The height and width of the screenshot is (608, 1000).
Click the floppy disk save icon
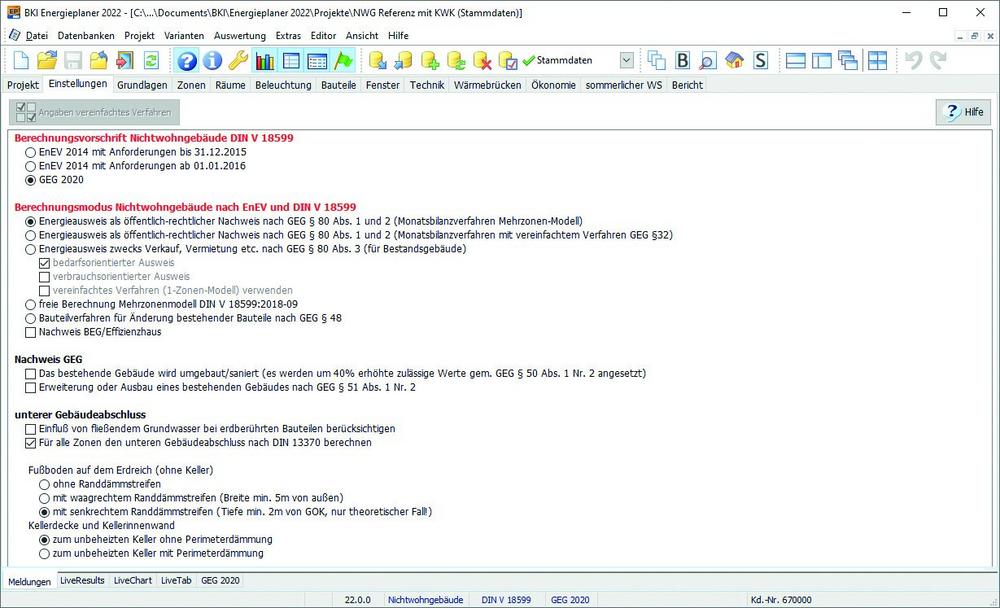73,61
